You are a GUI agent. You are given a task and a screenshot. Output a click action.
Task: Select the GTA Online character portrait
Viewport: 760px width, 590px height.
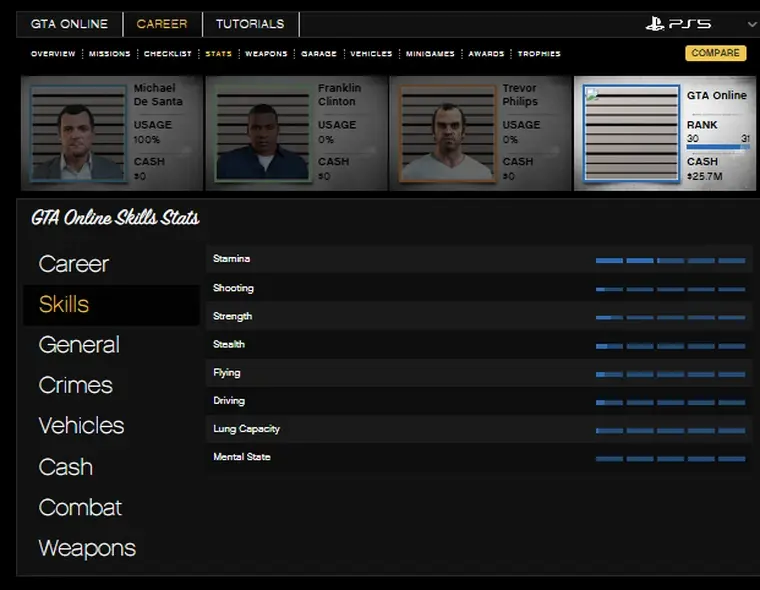631,133
